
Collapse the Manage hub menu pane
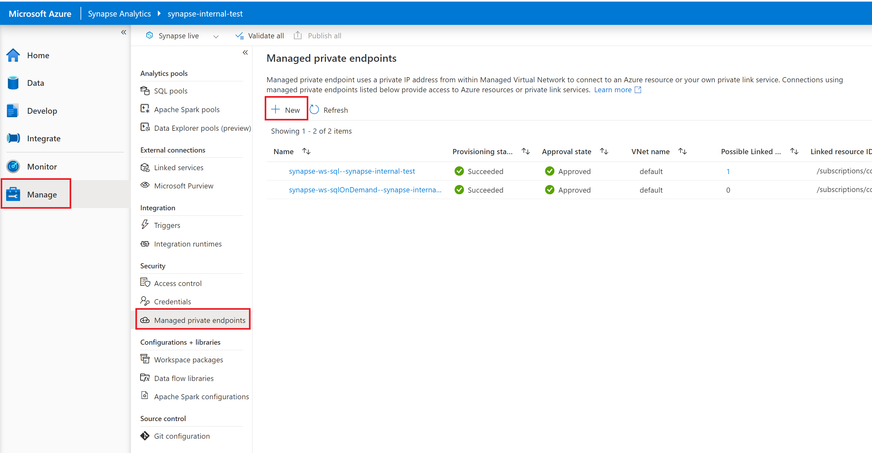245,52
